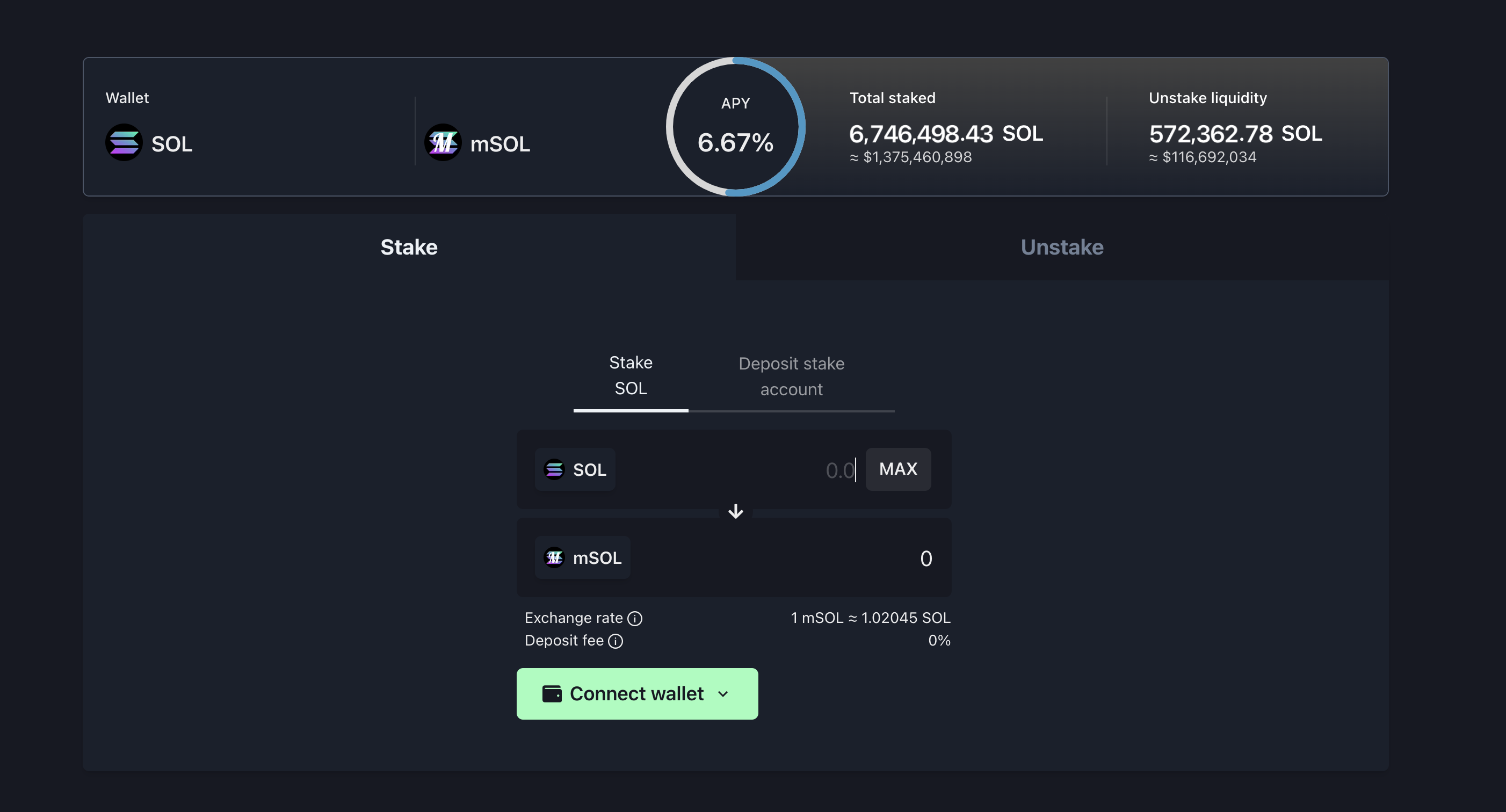Image resolution: width=1506 pixels, height=812 pixels.
Task: Click the wallet icon on Connect button
Action: [x=552, y=694]
